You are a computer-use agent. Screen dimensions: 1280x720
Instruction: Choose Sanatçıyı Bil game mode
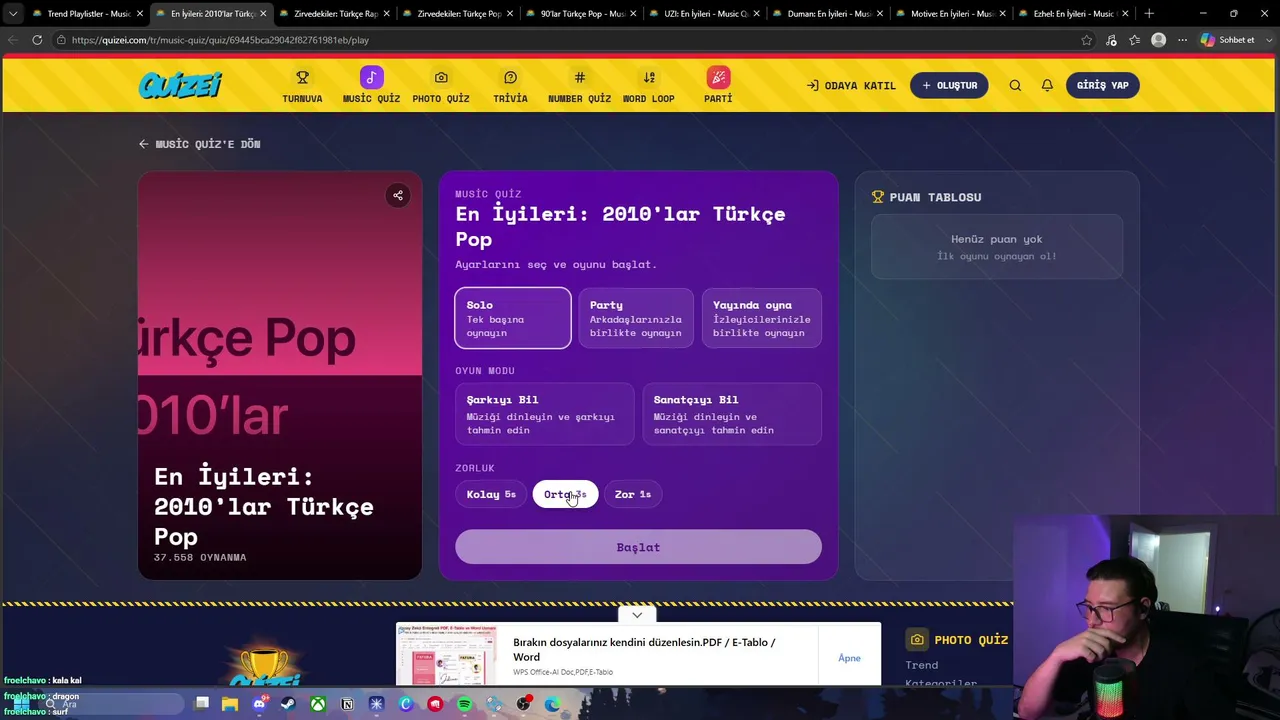pos(732,414)
